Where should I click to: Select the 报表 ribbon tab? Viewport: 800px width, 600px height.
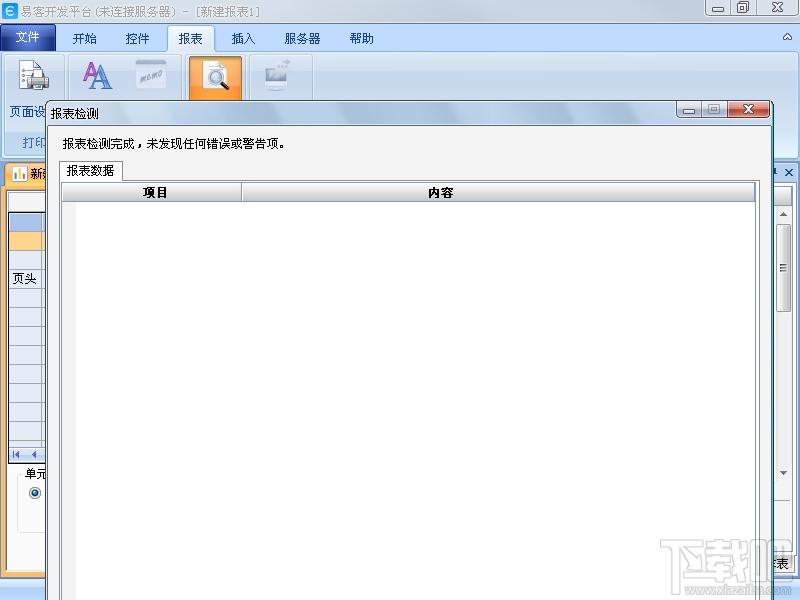[191, 39]
